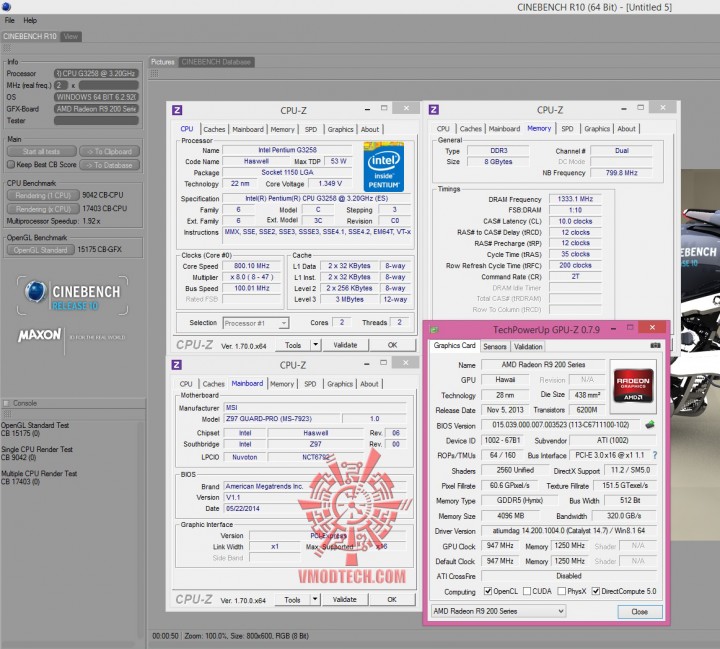720x649 pixels.
Task: Click the OpenGL Standard button
Action: coord(40,250)
